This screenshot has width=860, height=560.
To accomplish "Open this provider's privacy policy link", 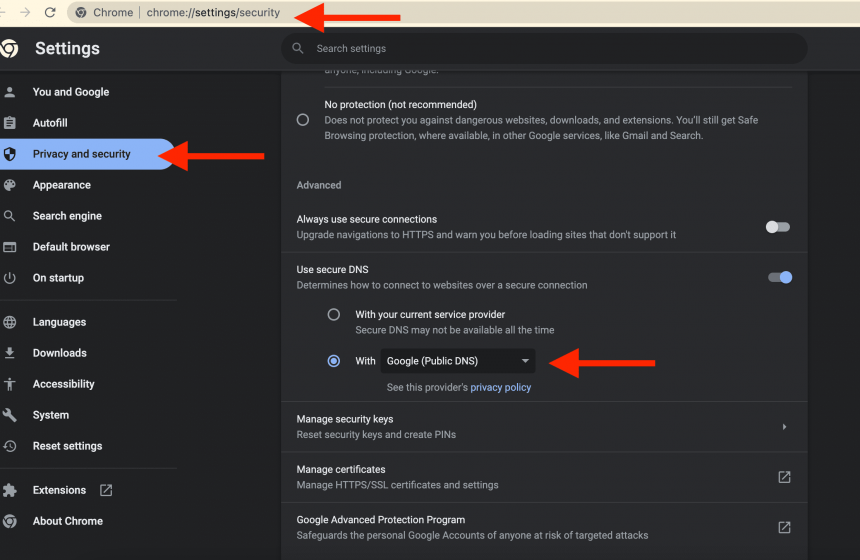I will (500, 387).
